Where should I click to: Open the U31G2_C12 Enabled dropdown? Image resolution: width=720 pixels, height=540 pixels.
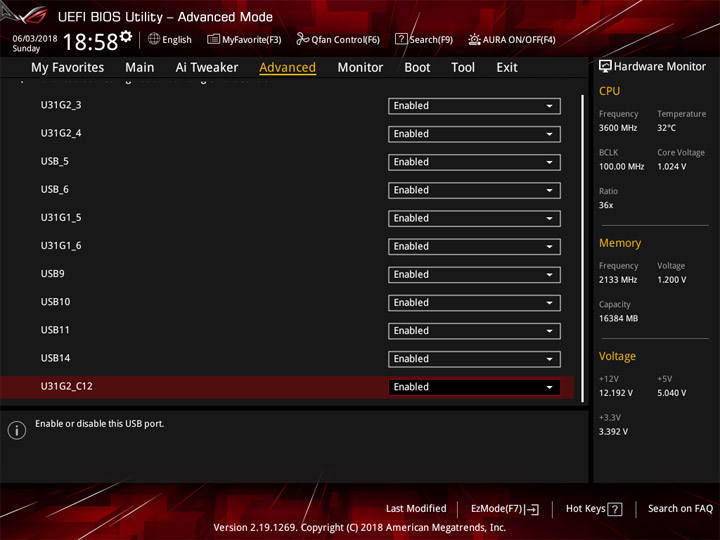[474, 387]
